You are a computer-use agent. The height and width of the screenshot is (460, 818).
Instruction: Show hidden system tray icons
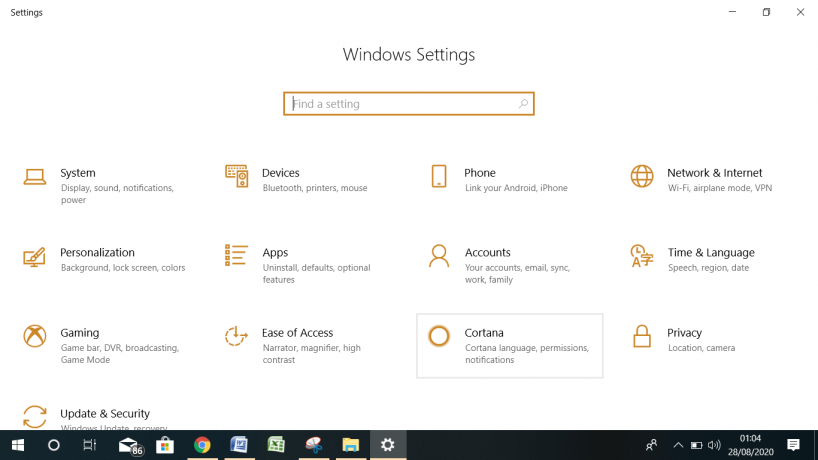click(678, 445)
